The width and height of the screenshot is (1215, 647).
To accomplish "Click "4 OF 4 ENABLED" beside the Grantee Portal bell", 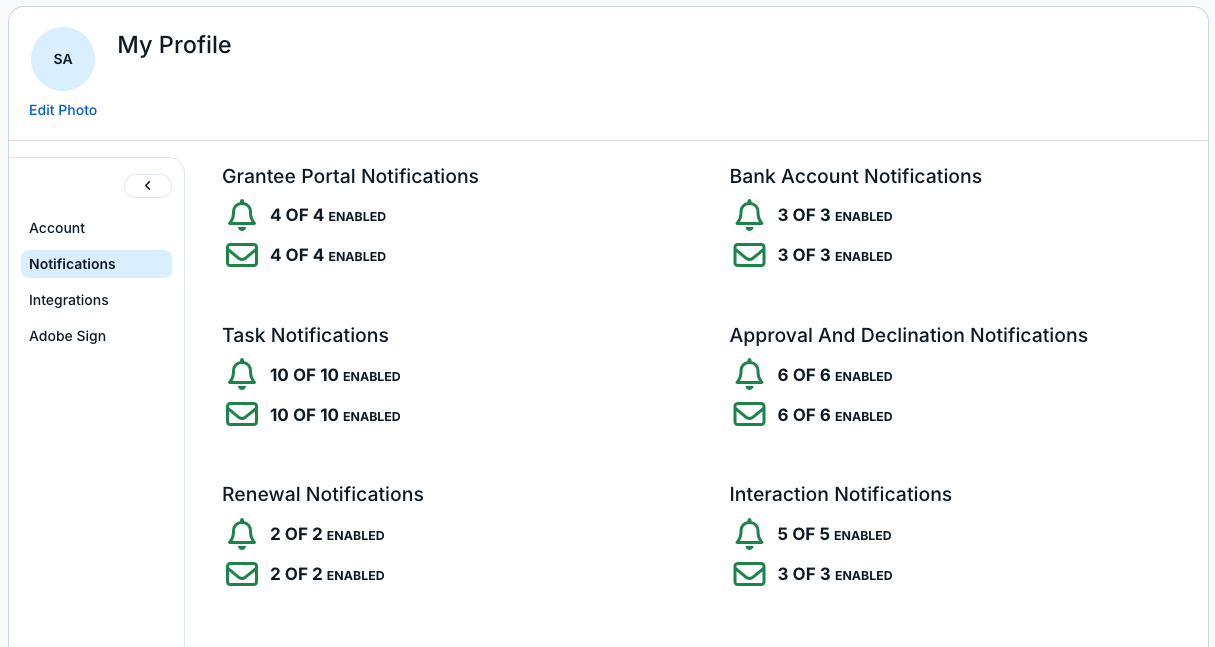I will point(328,216).
